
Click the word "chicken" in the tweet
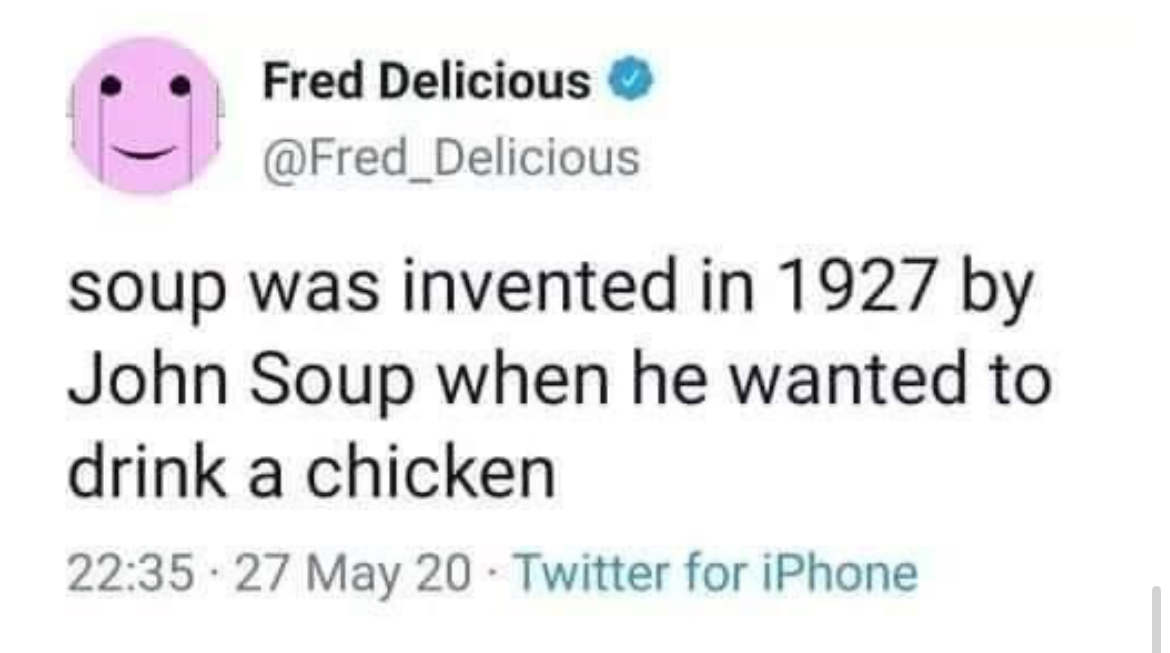[x=430, y=473]
